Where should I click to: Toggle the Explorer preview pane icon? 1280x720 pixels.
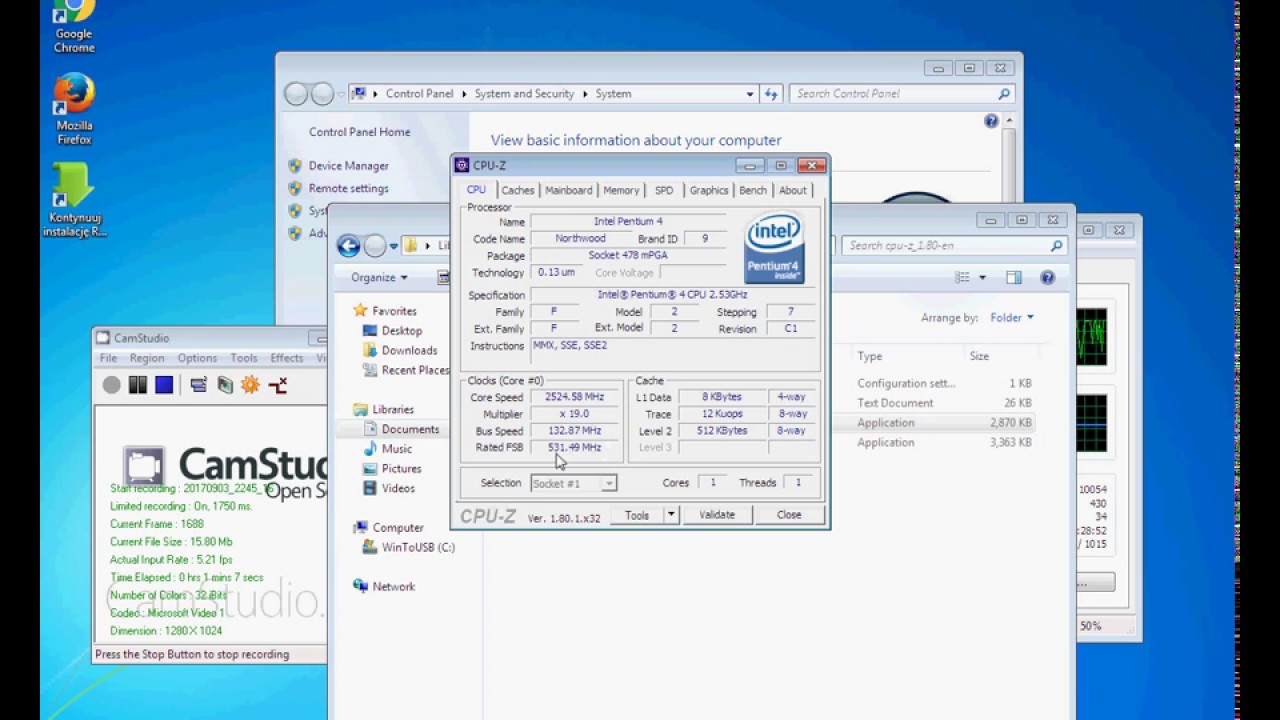[x=1014, y=277]
